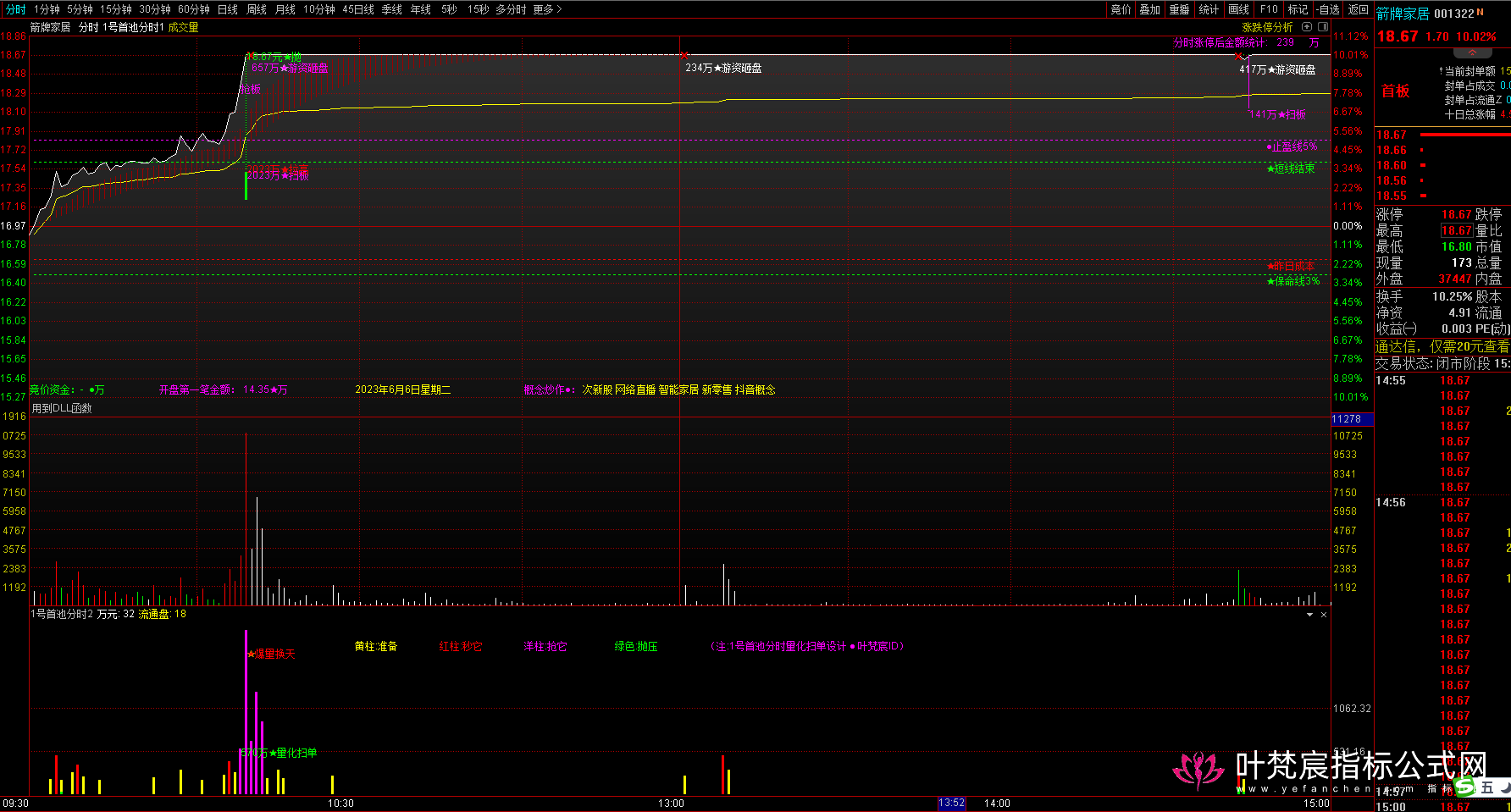This screenshot has height=812, width=1511.
Task: Switch to 年线 yearly chart tab
Action: click(421, 9)
